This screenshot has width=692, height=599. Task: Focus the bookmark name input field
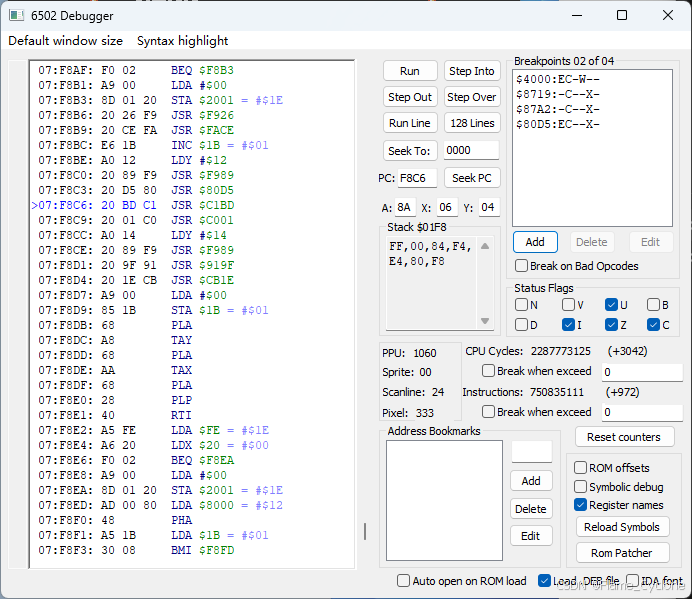[531, 451]
